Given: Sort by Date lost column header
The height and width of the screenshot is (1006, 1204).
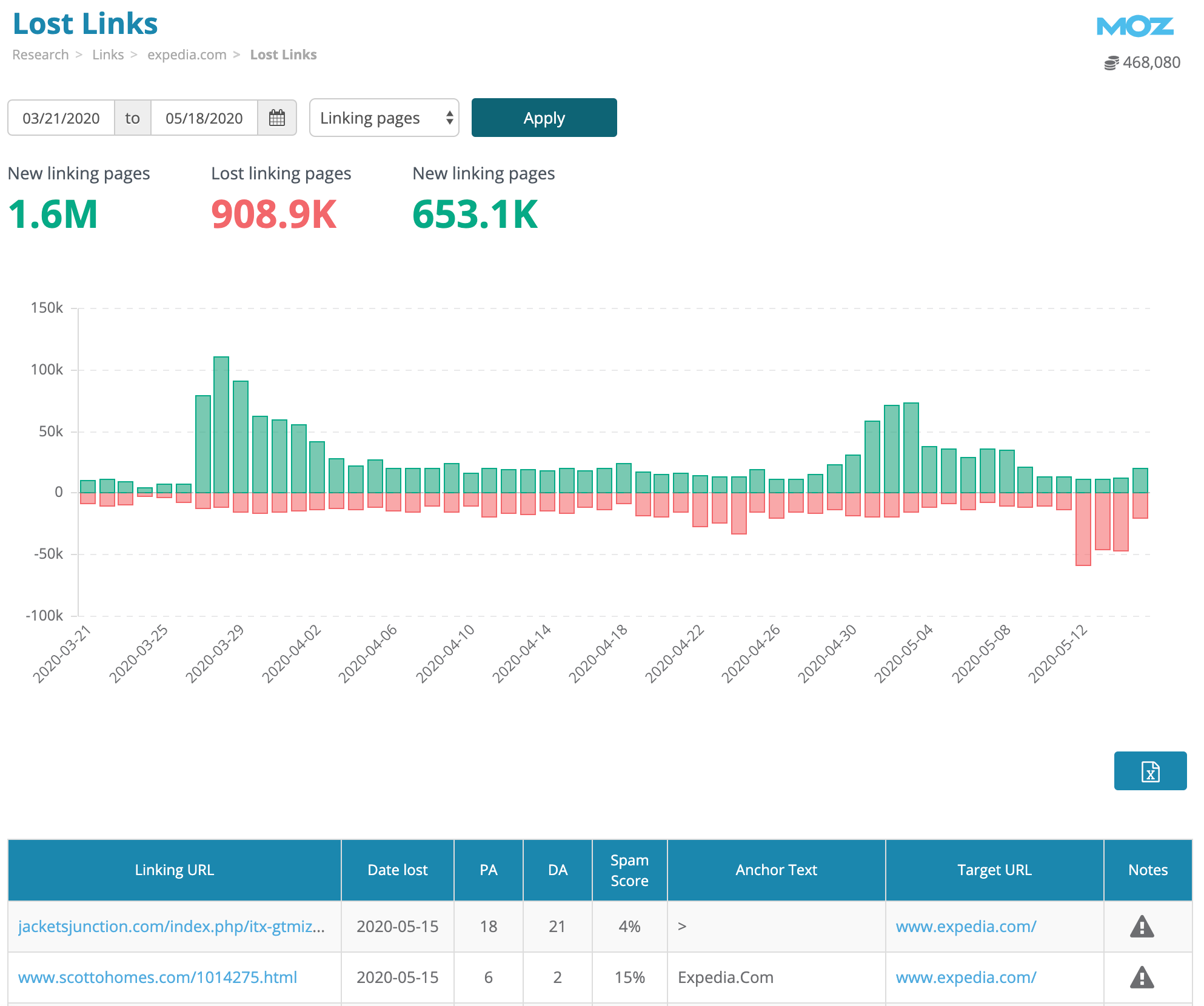Looking at the screenshot, I should 397,870.
